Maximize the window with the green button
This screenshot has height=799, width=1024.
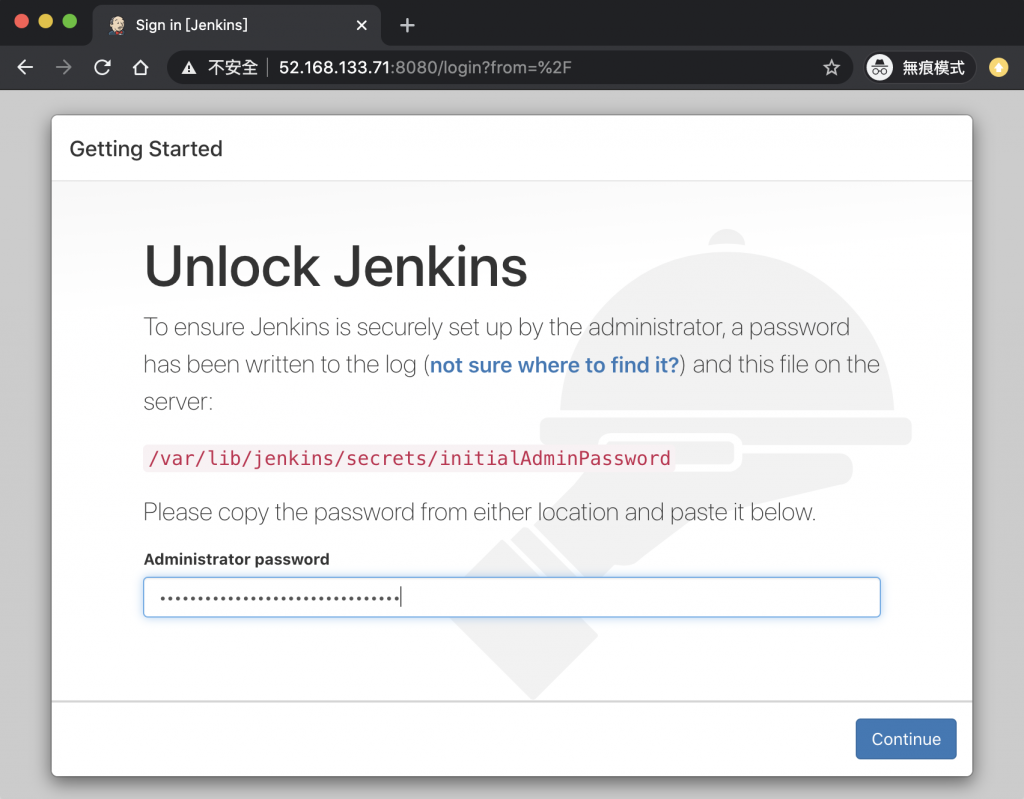click(x=70, y=21)
